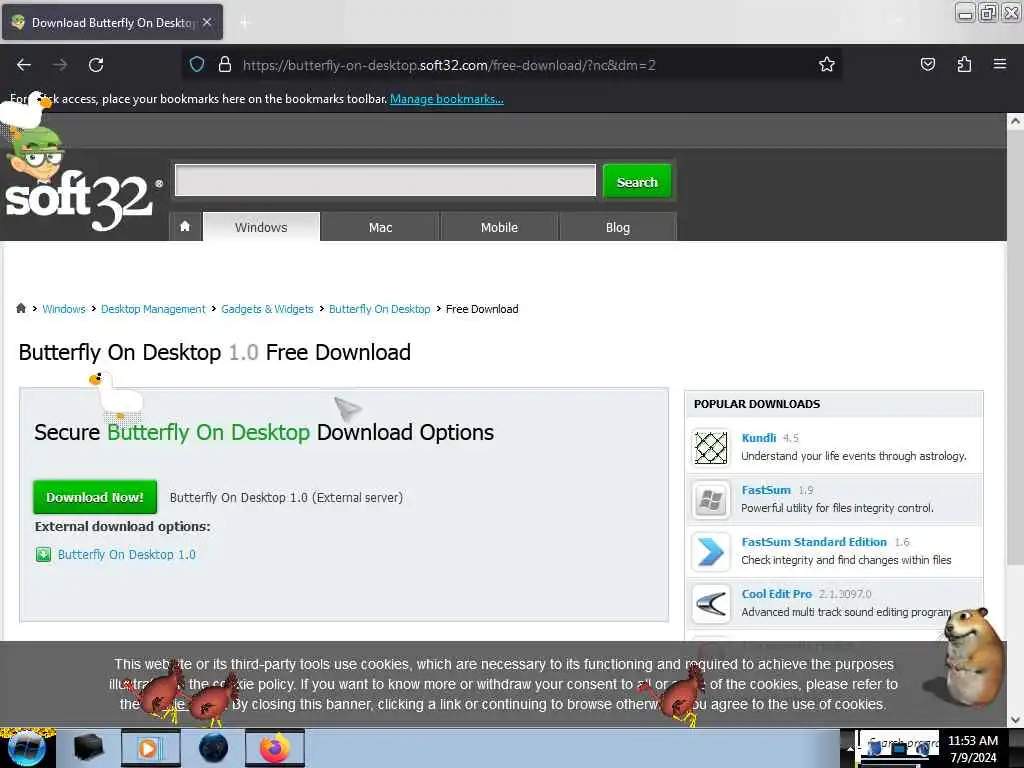Click the 'Free Download' breadcrumb text

tap(482, 309)
